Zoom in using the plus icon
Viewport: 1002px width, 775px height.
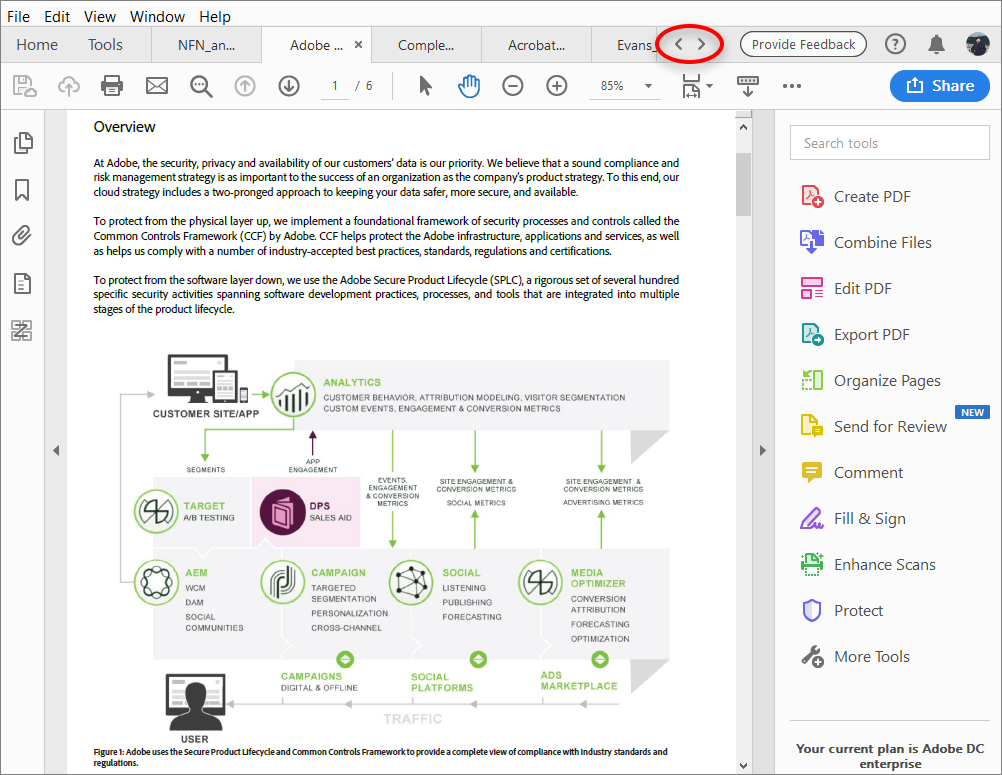pyautogui.click(x=556, y=86)
